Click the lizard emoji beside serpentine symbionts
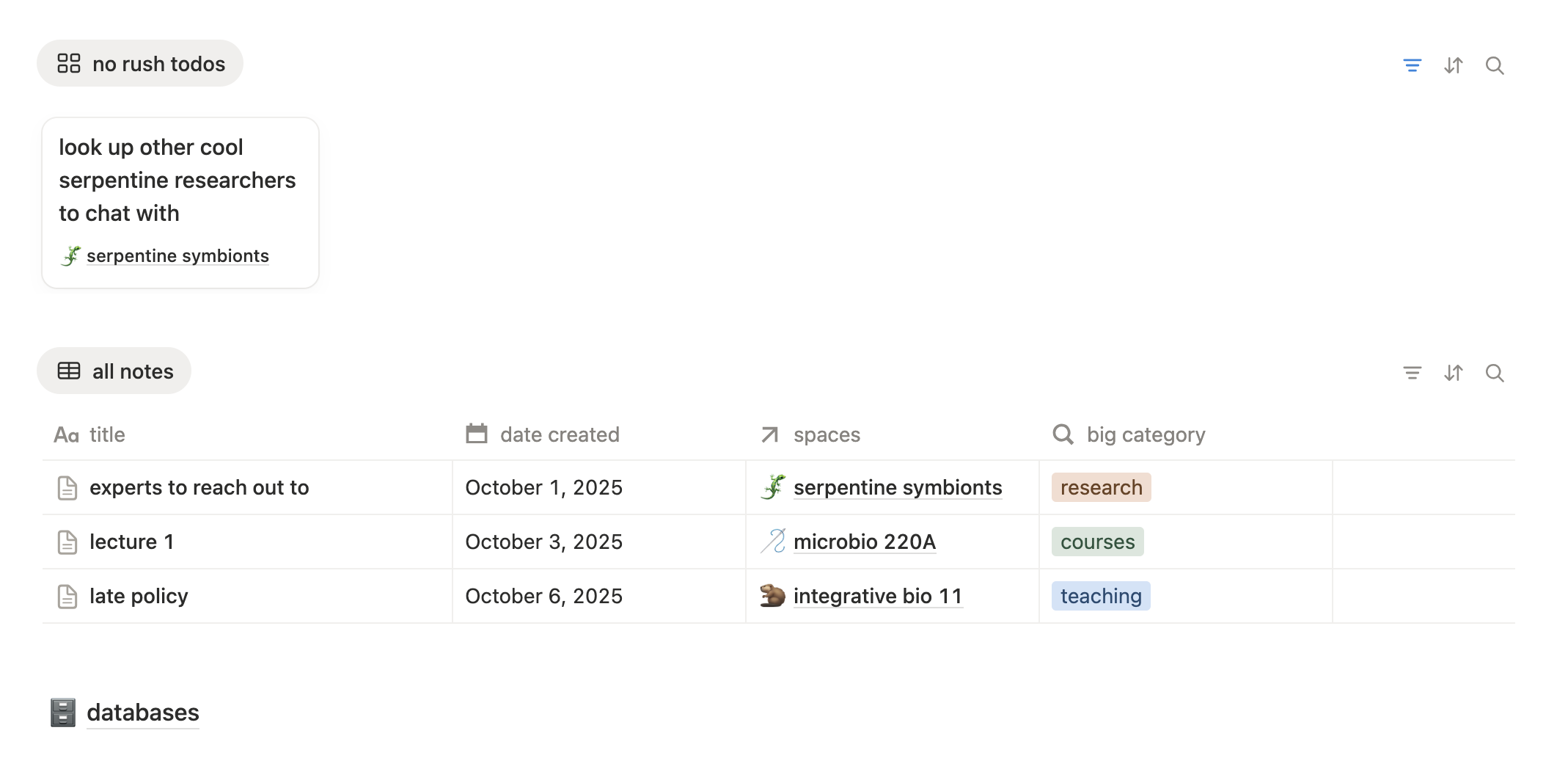The height and width of the screenshot is (772, 1568). (x=772, y=487)
